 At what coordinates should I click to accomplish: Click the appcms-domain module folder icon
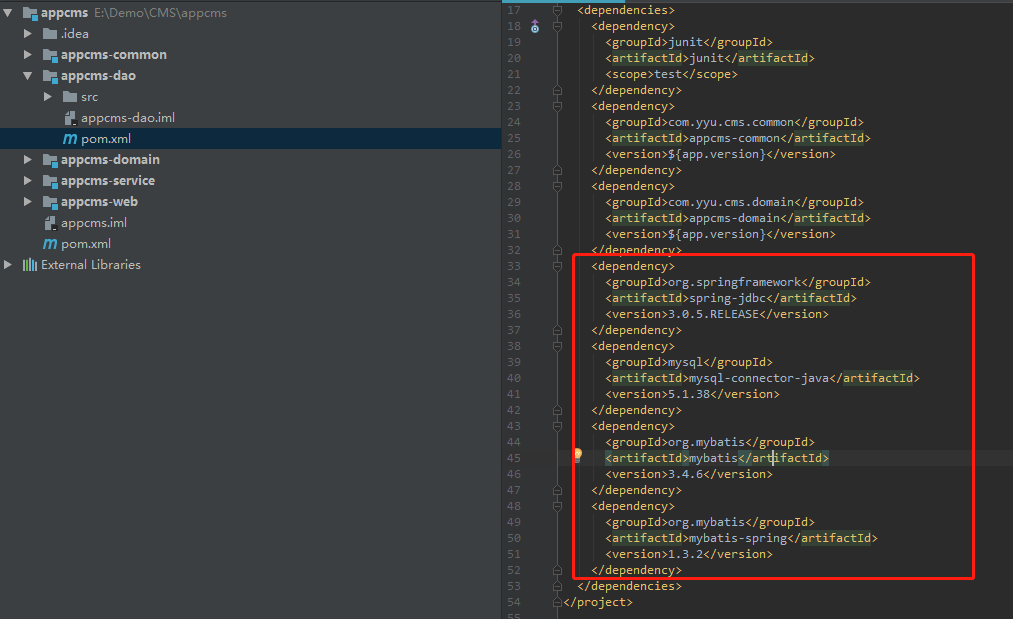coord(50,160)
